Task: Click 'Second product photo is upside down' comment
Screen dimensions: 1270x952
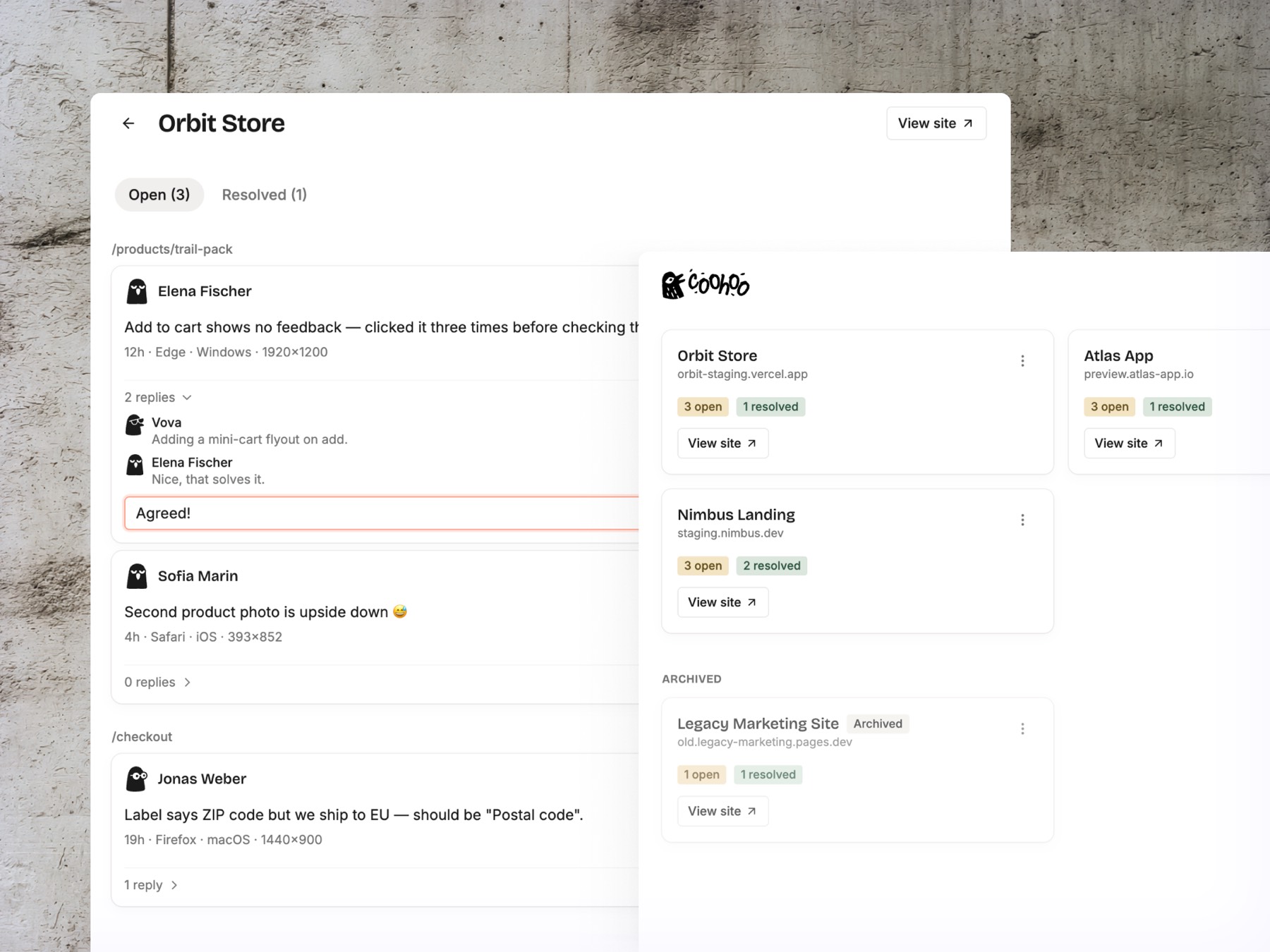Action: 266,612
